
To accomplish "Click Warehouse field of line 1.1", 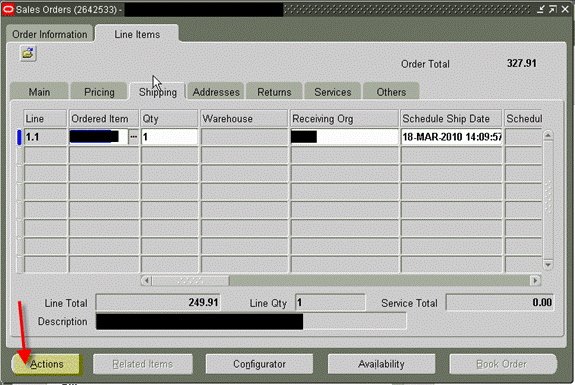I will point(244,137).
